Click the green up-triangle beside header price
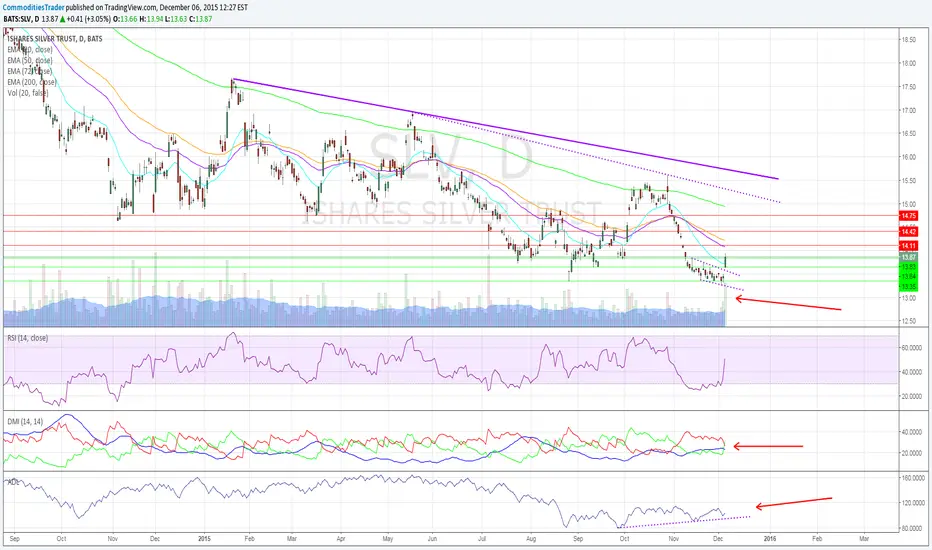Screen dimensions: 932x550 [x=64, y=19]
